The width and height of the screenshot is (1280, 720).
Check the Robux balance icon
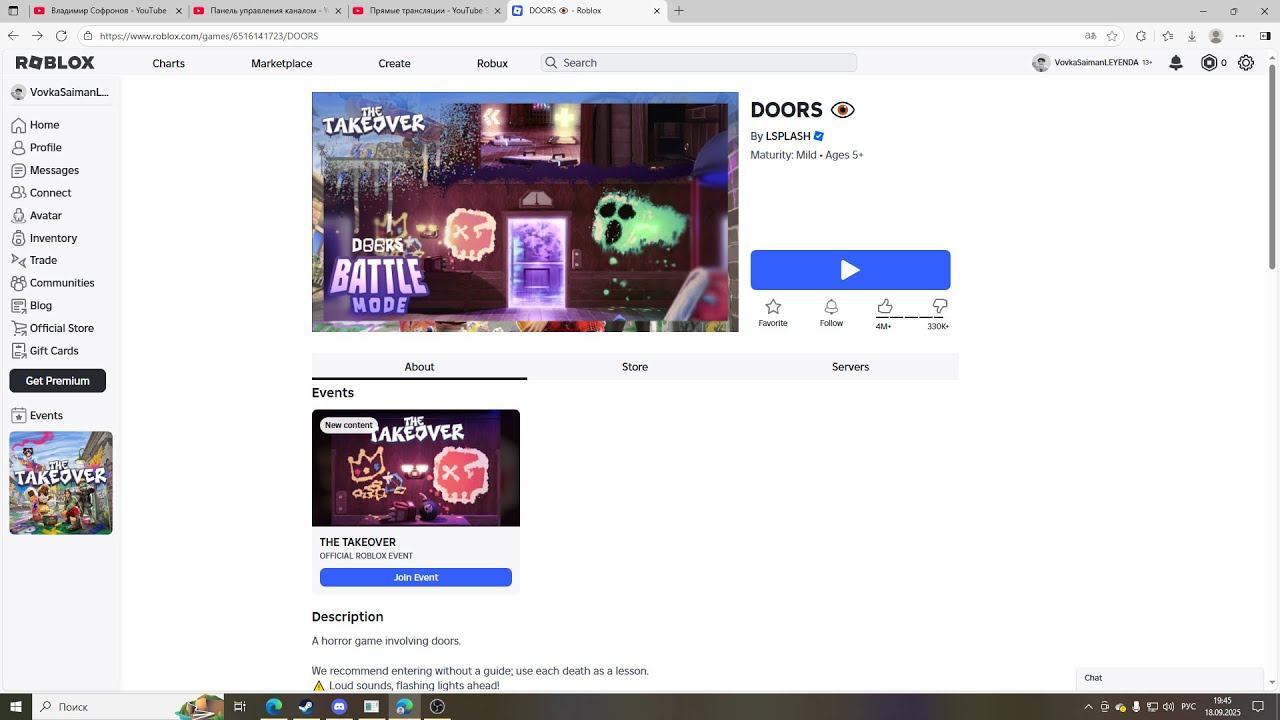click(1209, 63)
